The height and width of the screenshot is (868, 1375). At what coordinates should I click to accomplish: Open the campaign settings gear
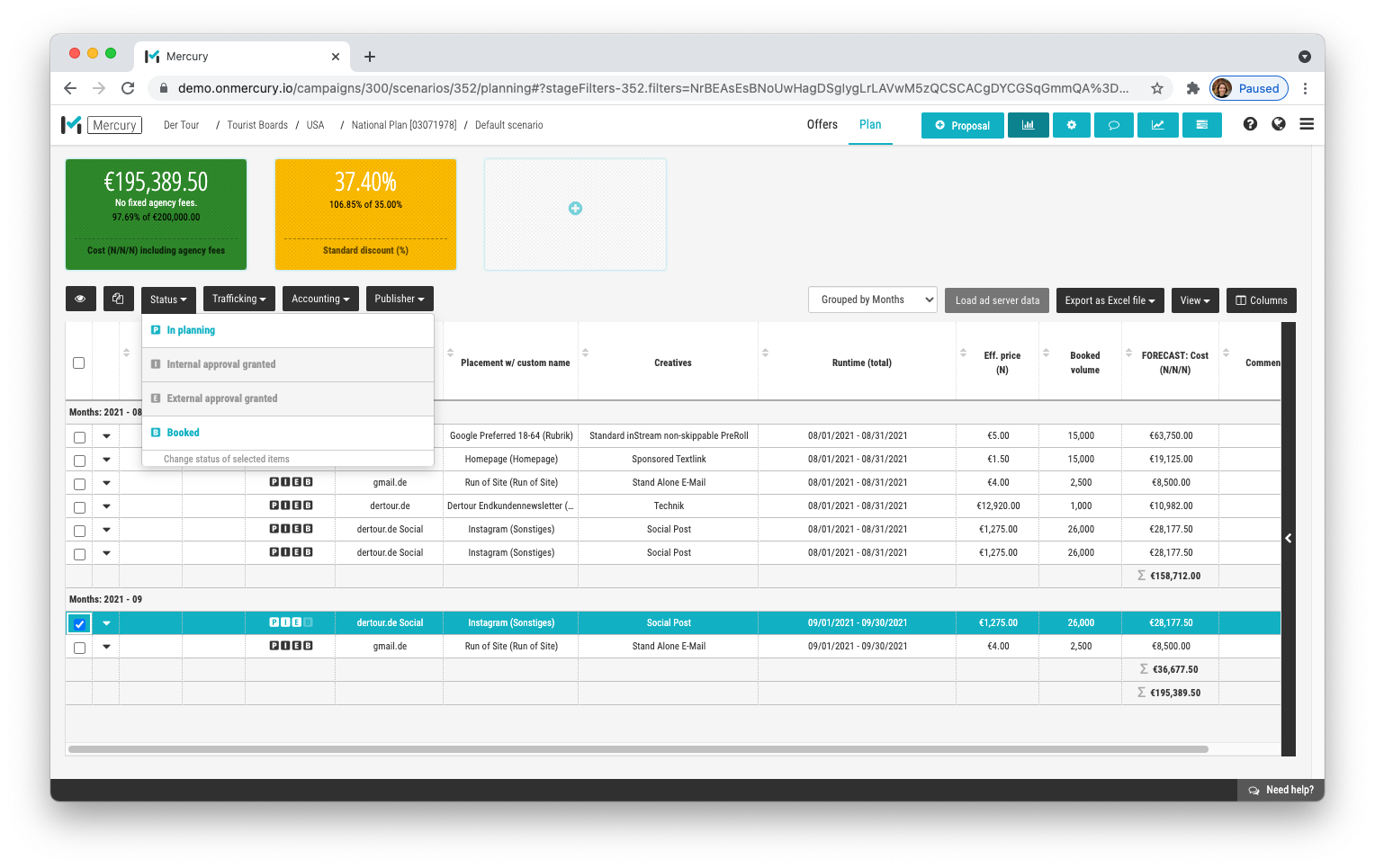[x=1071, y=125]
